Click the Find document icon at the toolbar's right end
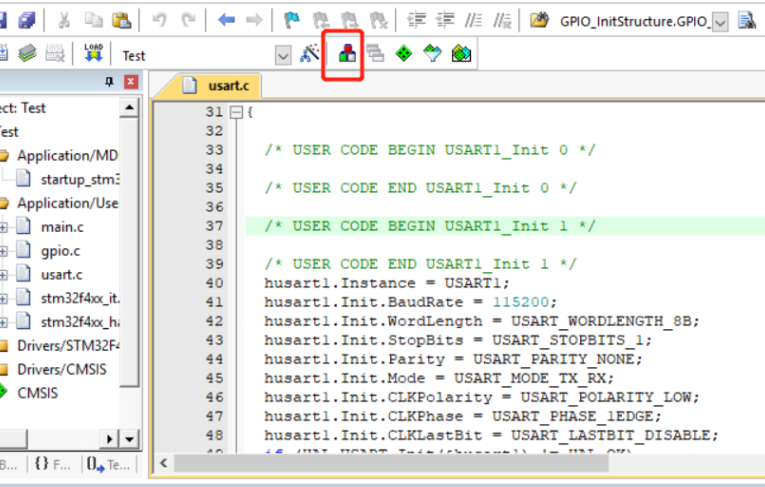 [747, 20]
